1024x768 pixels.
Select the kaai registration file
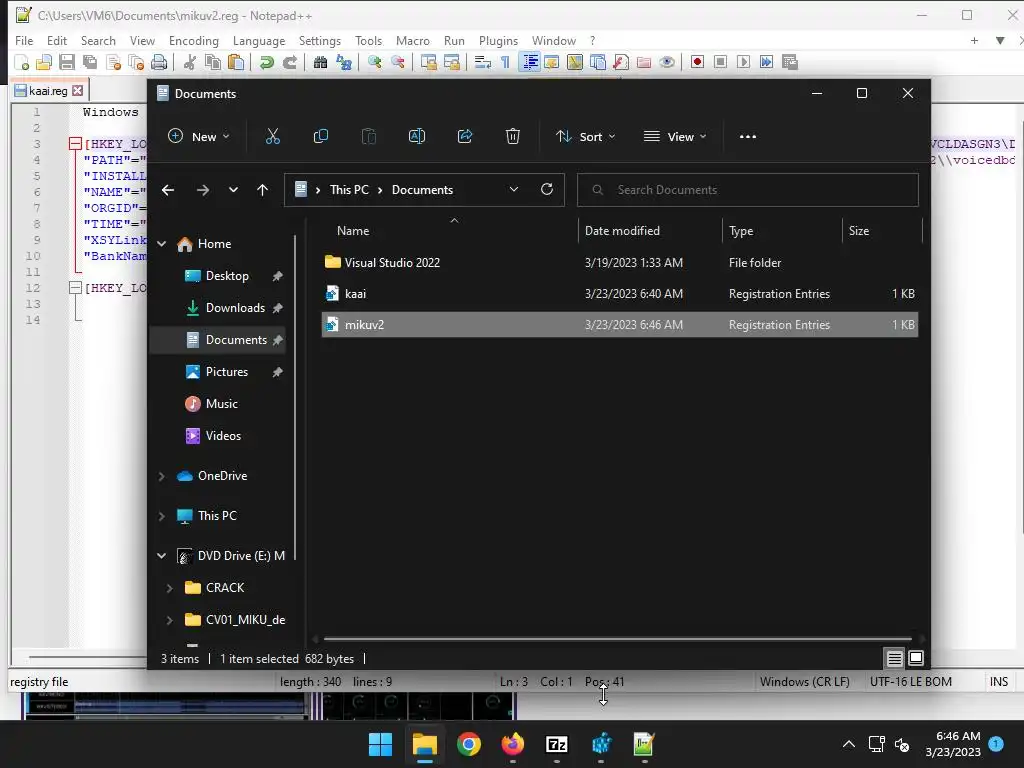[x=620, y=294]
